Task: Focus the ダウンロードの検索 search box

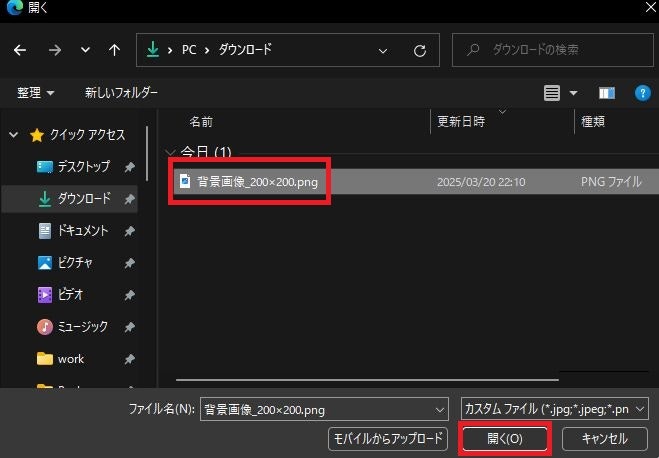Action: pos(553,50)
